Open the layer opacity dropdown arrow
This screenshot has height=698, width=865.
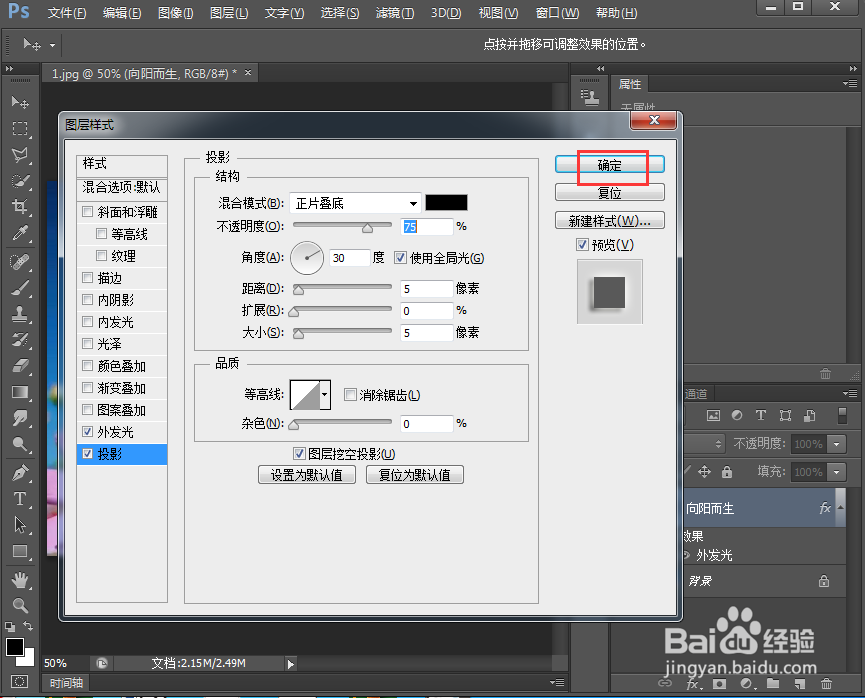pos(837,444)
